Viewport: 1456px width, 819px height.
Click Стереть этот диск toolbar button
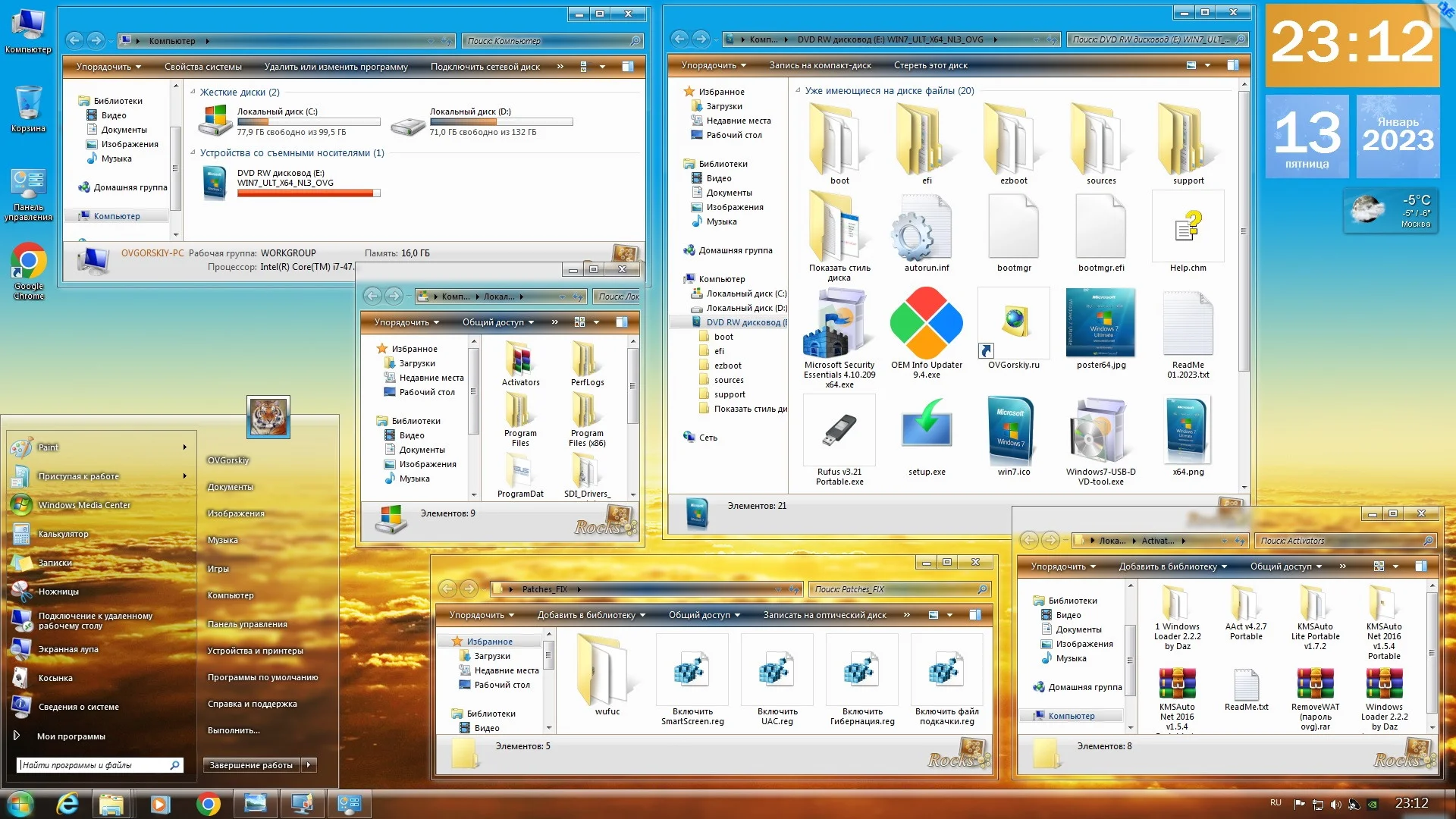click(x=930, y=65)
